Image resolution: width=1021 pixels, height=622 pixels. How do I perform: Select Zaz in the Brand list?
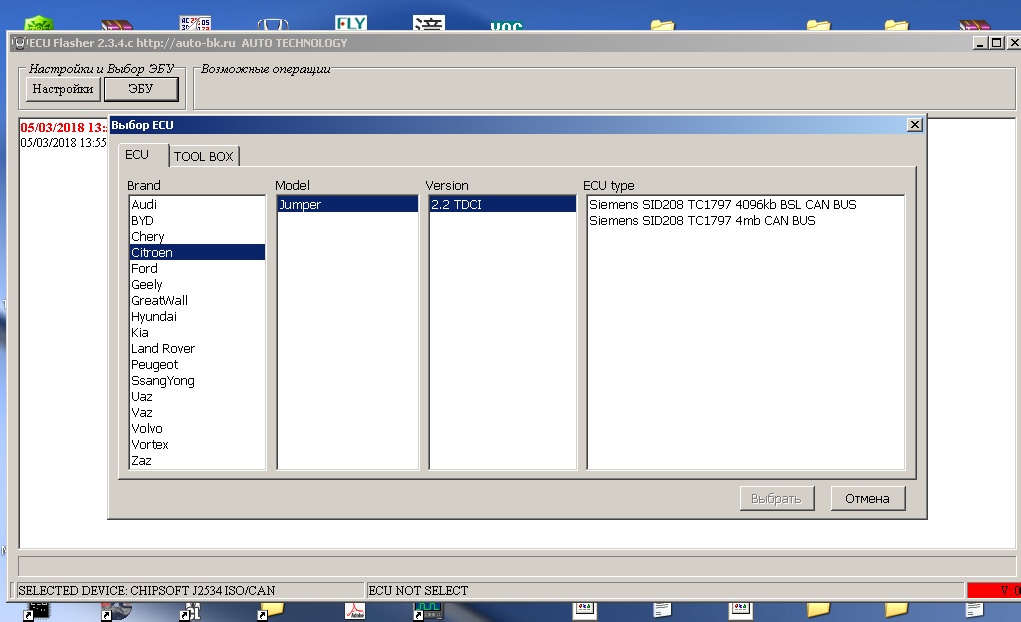coord(197,460)
